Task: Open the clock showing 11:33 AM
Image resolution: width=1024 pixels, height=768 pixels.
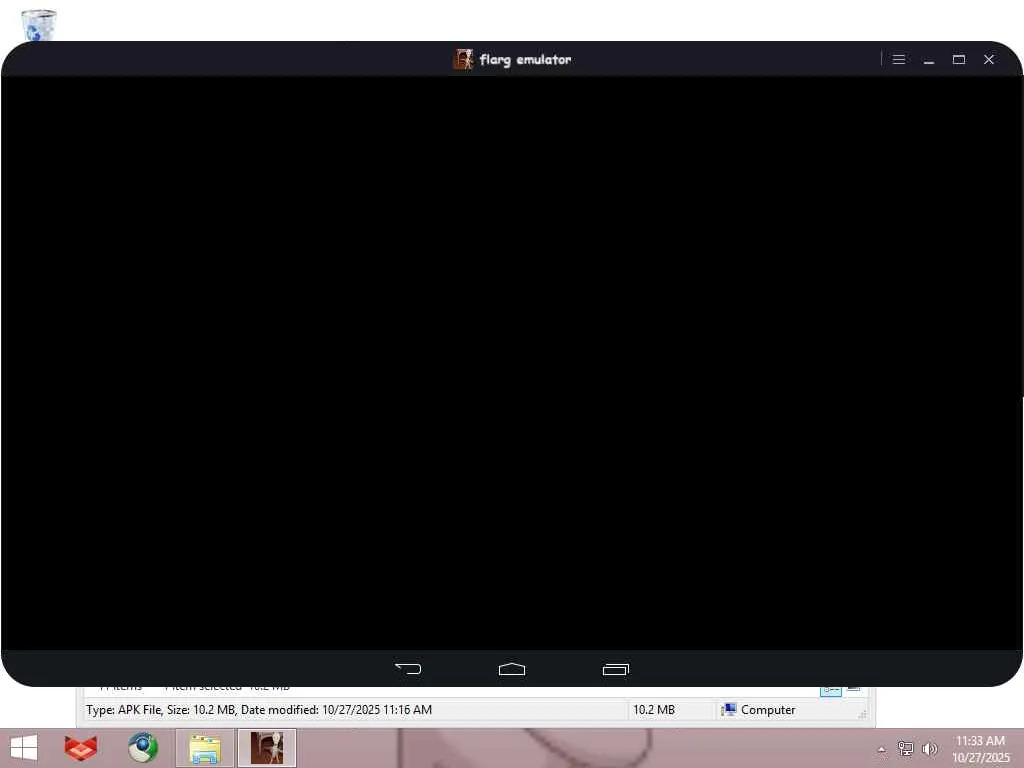Action: pyautogui.click(x=980, y=749)
